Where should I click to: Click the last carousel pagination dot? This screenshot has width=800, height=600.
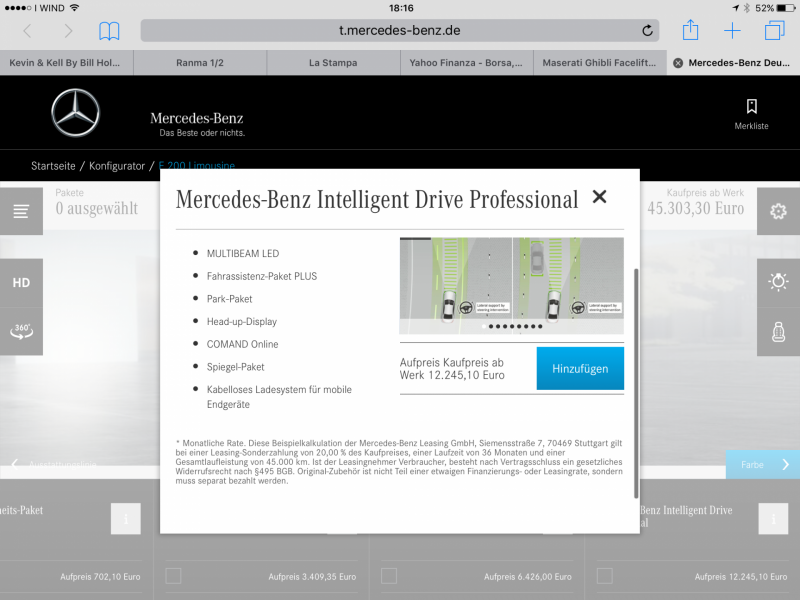tap(540, 327)
